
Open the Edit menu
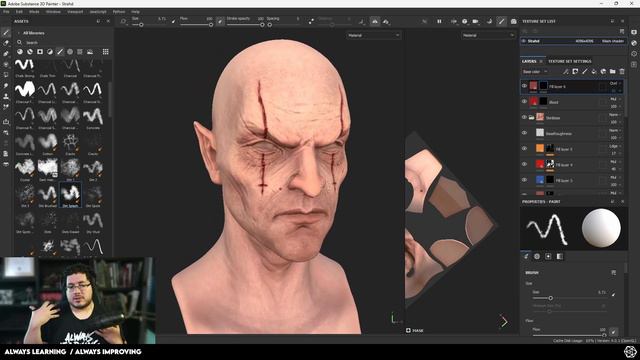[19, 12]
